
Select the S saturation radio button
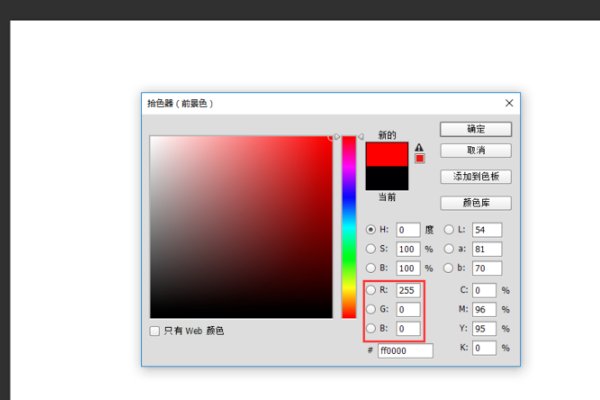[371, 249]
